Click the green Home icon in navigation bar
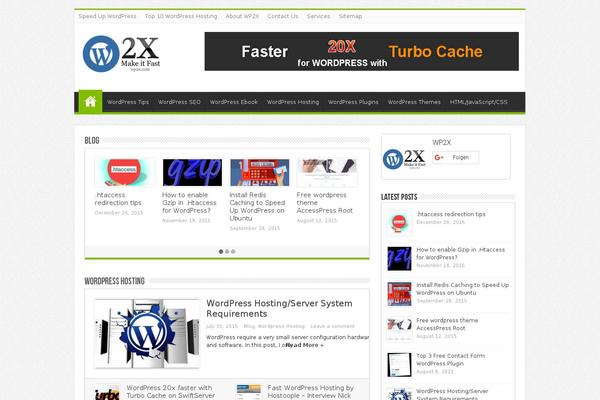 (x=90, y=102)
